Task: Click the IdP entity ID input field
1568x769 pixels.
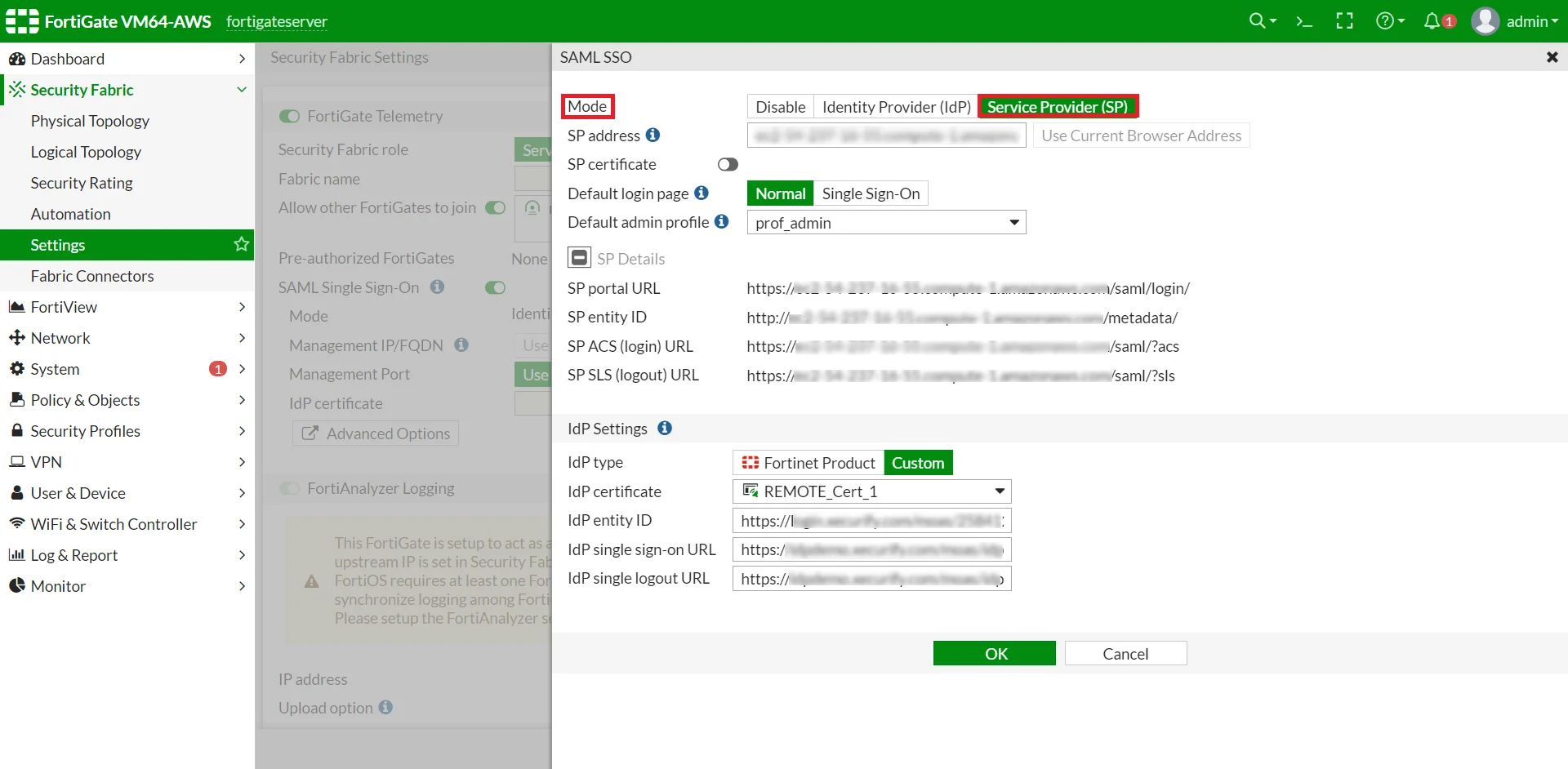Action: 871,520
